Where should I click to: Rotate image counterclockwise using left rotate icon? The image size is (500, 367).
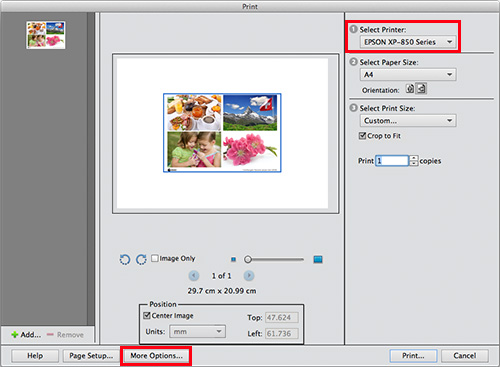click(x=125, y=259)
